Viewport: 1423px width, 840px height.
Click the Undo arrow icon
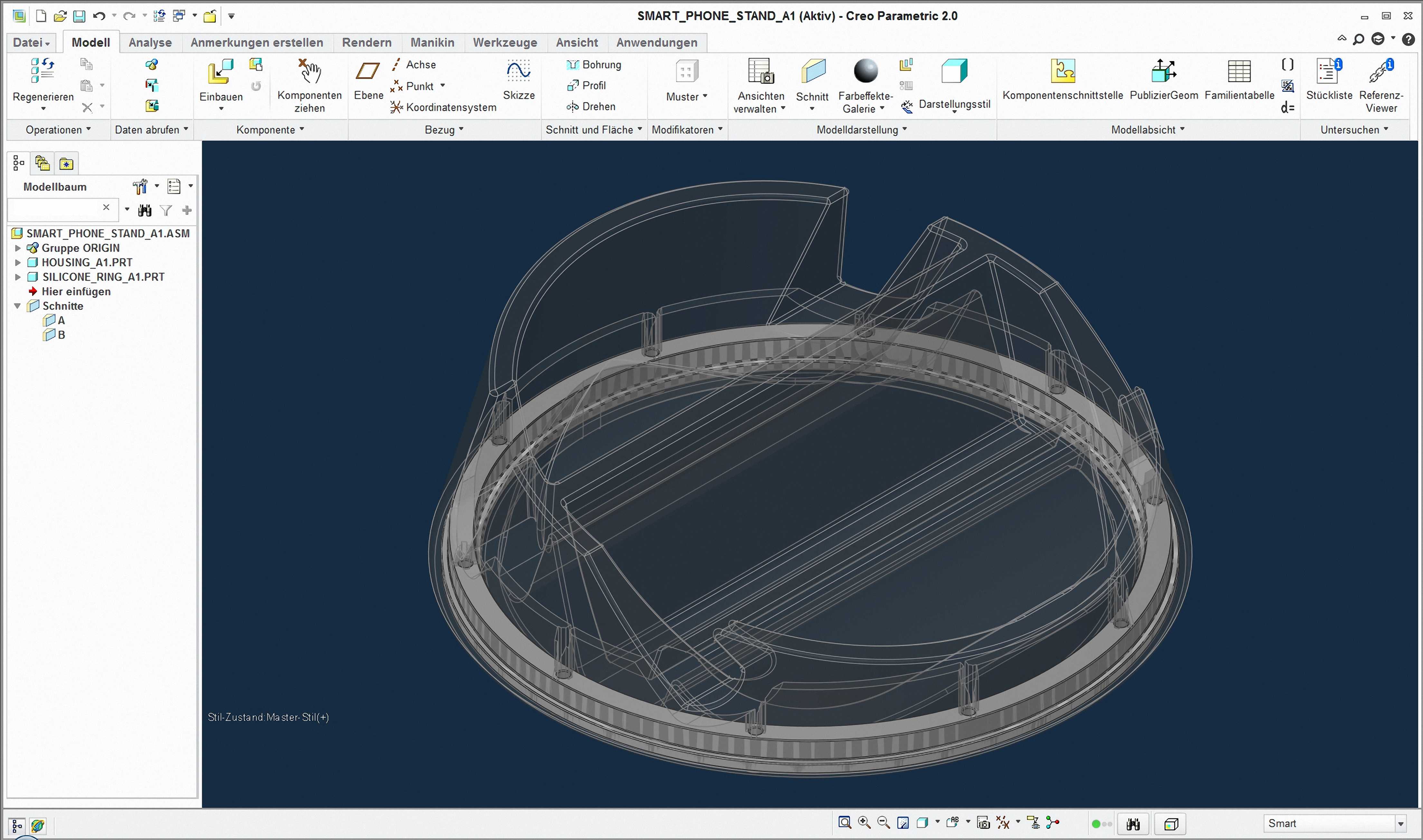pos(99,16)
